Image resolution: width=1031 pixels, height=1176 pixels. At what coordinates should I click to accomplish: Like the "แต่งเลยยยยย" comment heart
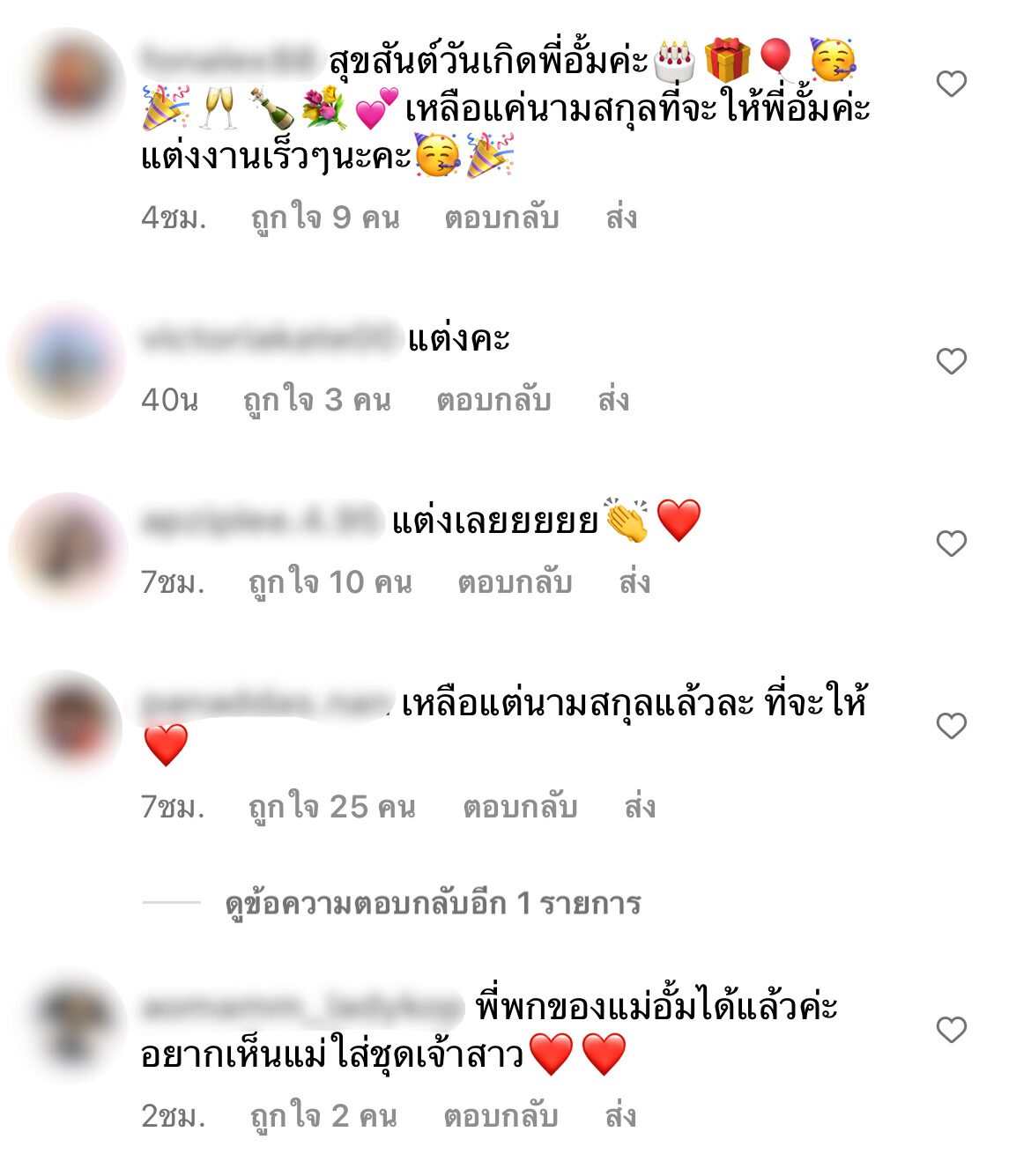952,544
